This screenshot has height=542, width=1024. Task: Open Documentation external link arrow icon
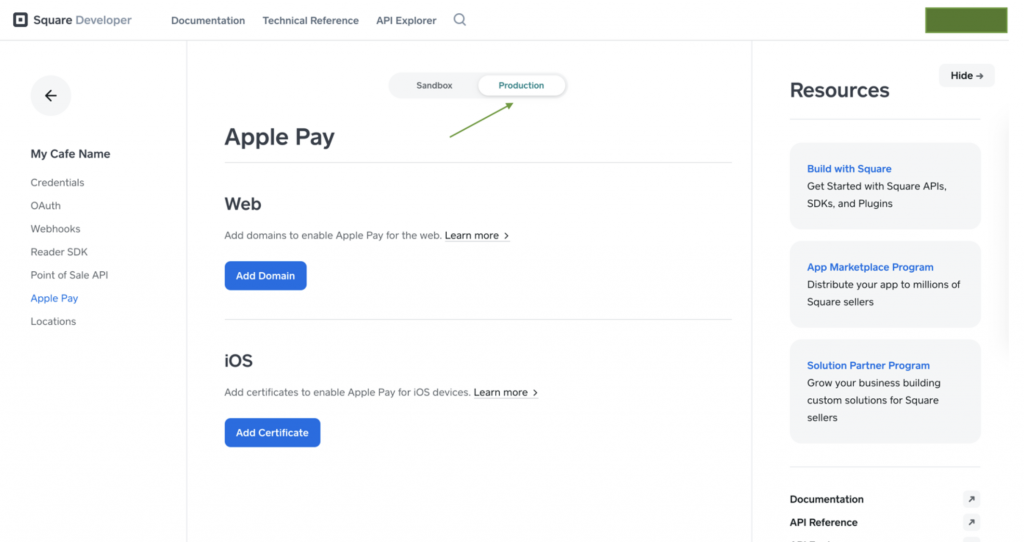pyautogui.click(x=971, y=499)
